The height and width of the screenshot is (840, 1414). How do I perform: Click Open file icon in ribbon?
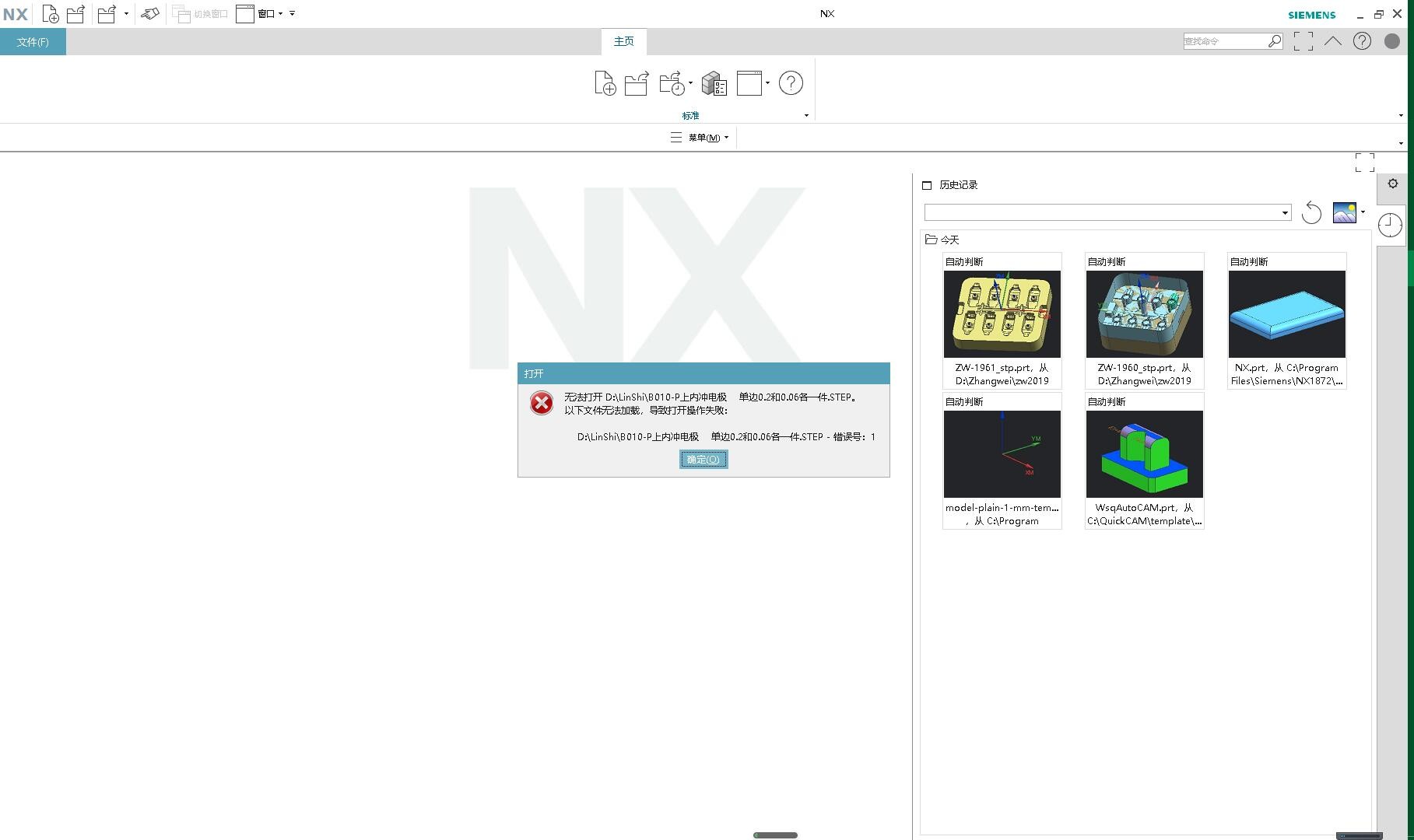(637, 83)
